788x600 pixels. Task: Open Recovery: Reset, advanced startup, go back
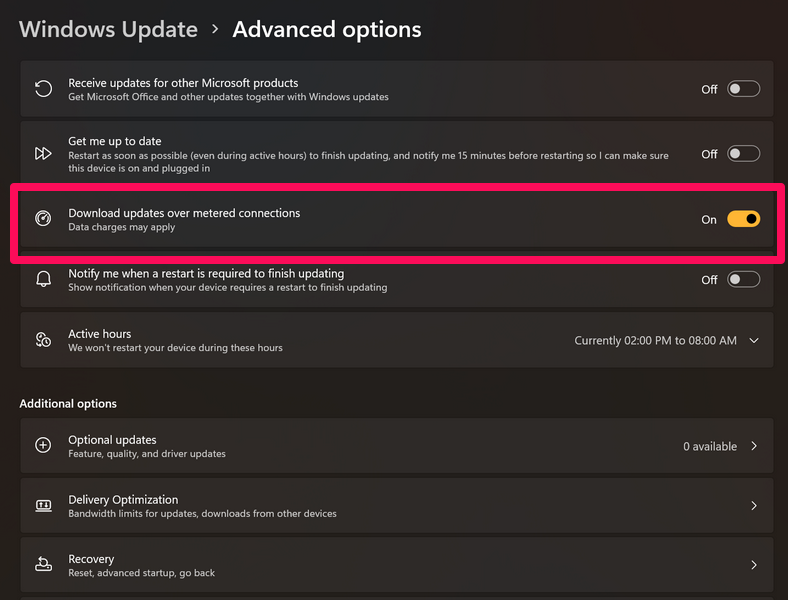click(141, 573)
